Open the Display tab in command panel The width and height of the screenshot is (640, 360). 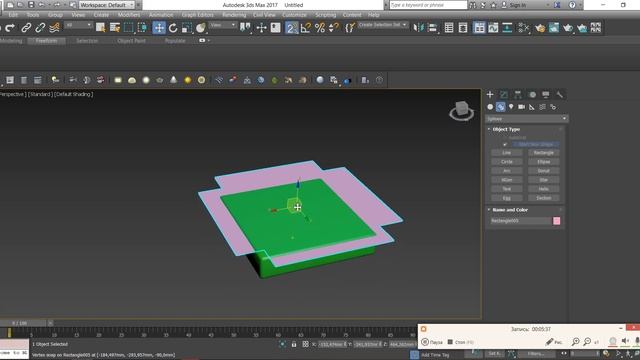point(546,95)
